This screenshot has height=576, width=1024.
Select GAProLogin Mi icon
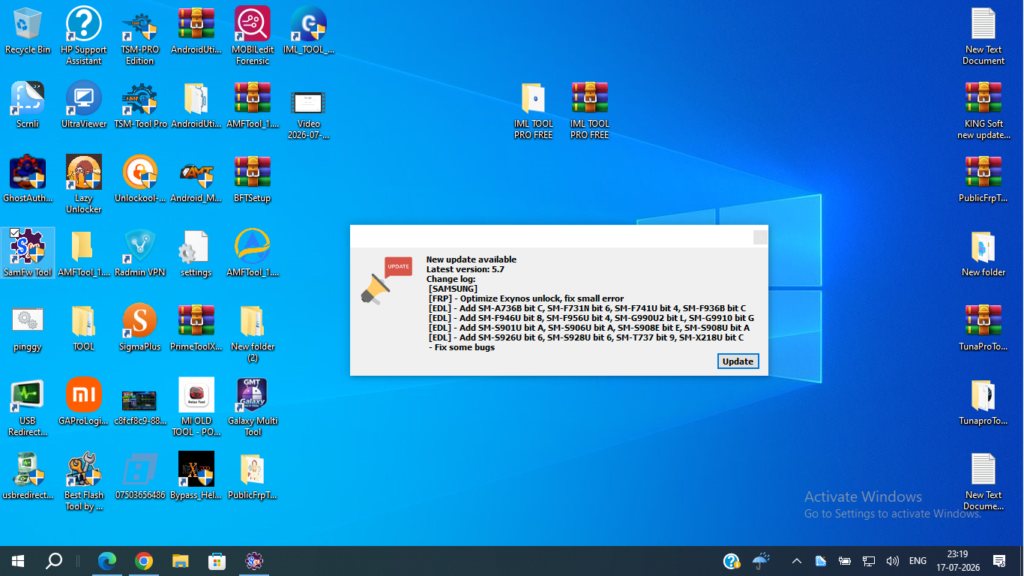click(x=84, y=402)
